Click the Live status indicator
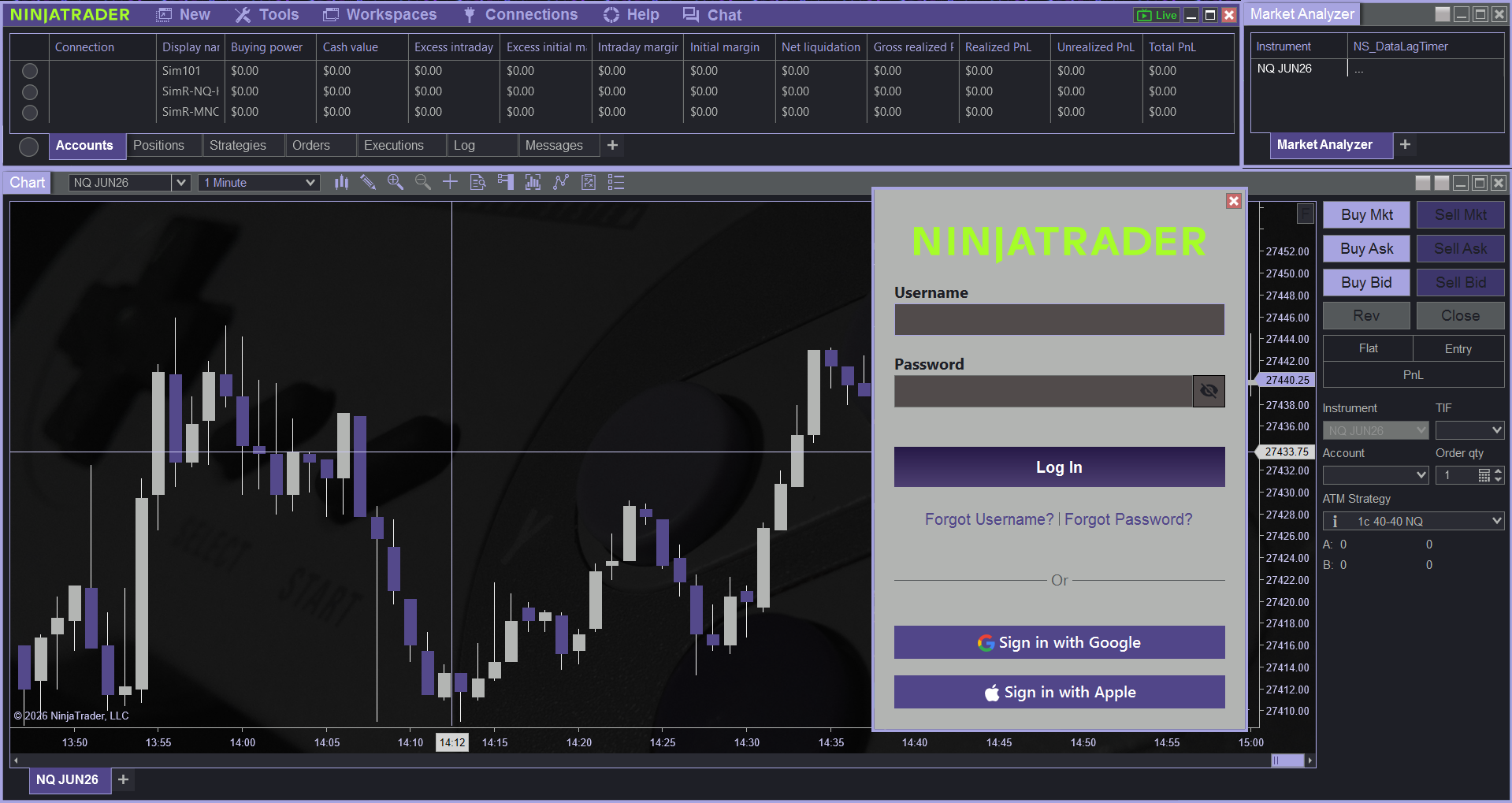The image size is (1512, 803). pyautogui.click(x=1156, y=15)
